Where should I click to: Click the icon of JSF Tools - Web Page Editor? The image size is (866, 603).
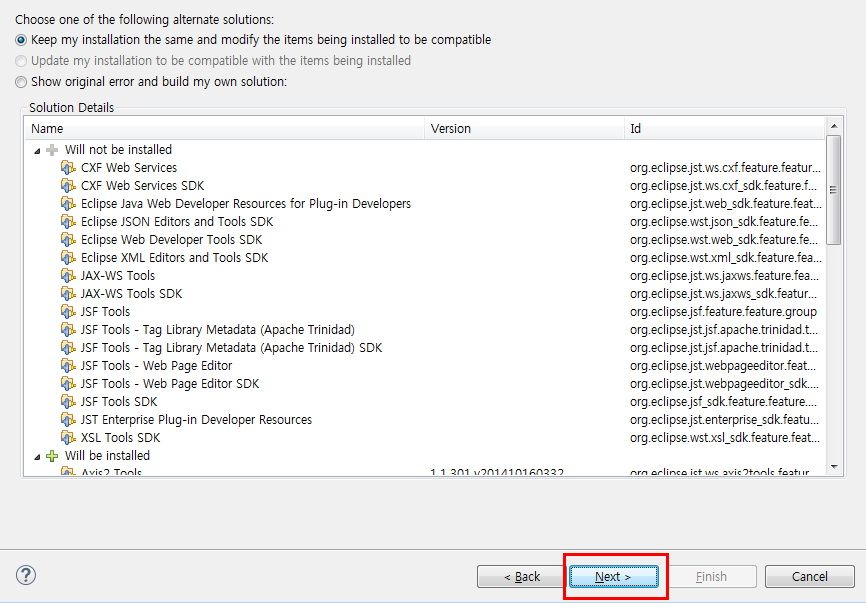tap(68, 366)
